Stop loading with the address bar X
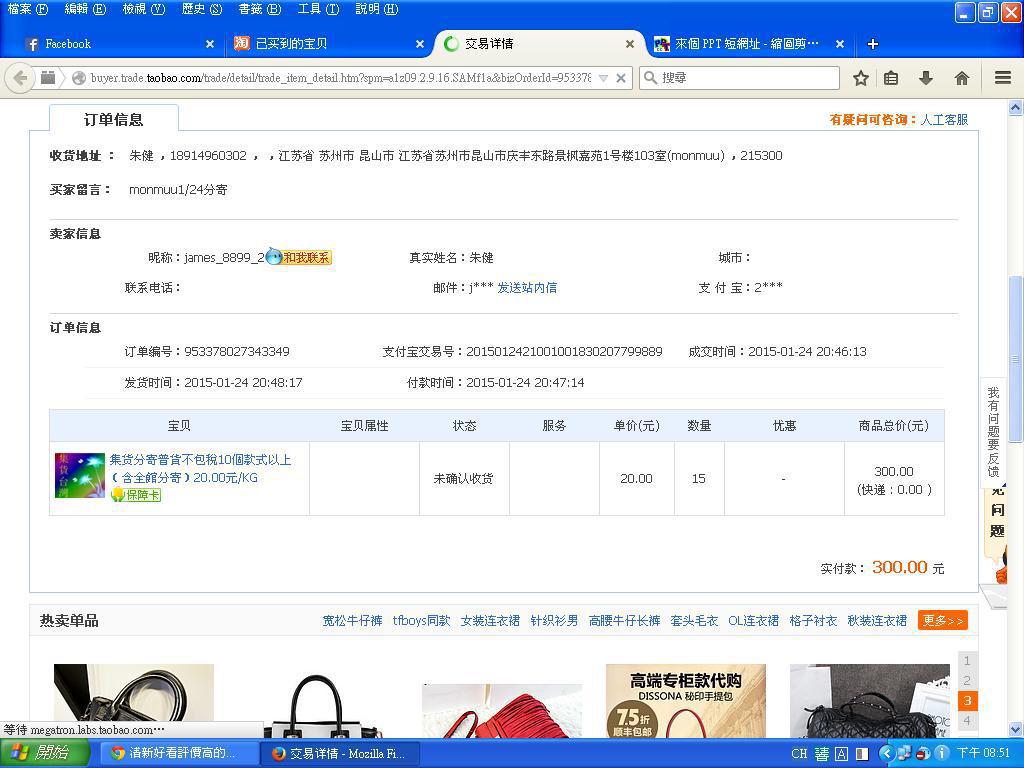Image resolution: width=1024 pixels, height=768 pixels. [621, 78]
